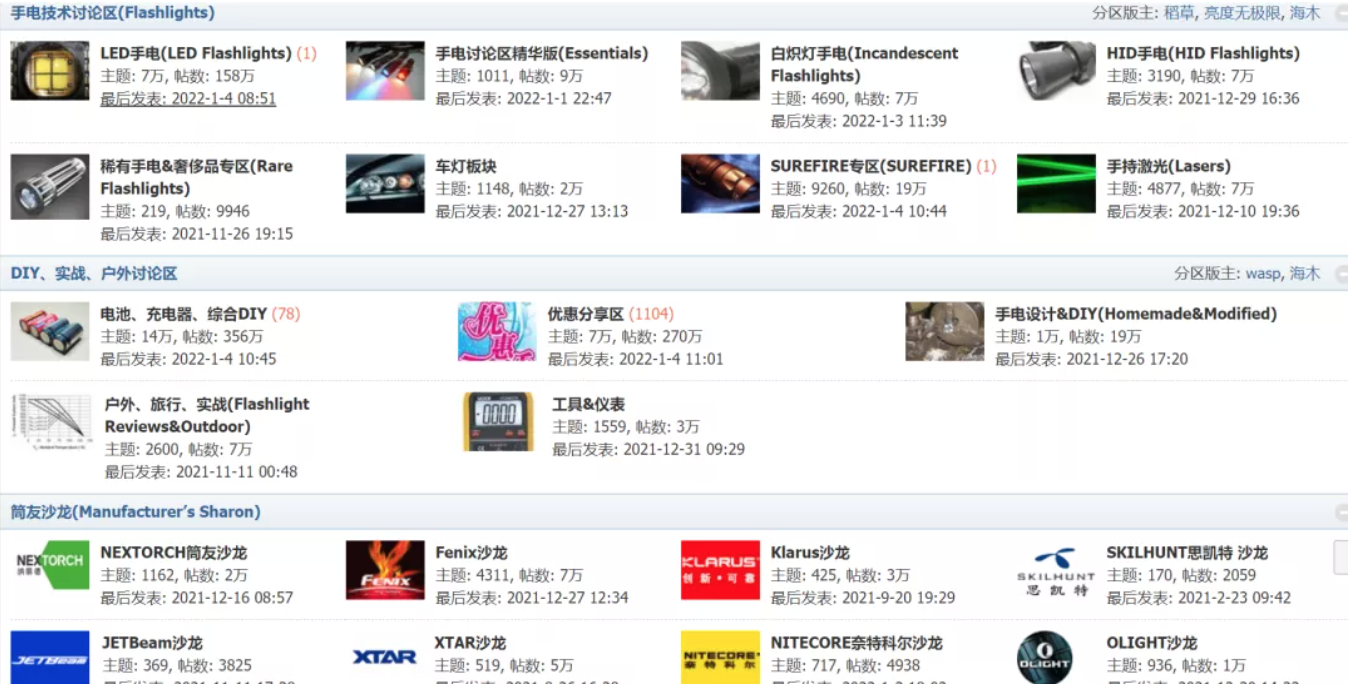Visit the HID手电(HID Flashlights) title link
The height and width of the screenshot is (688, 1356).
pos(1203,53)
